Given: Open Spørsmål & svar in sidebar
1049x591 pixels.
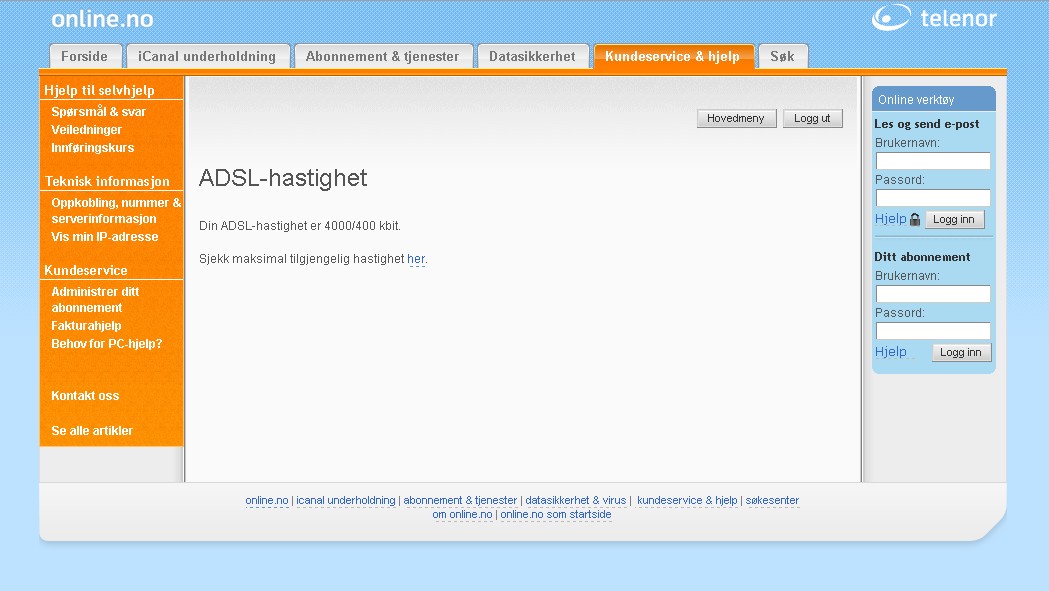Looking at the screenshot, I should [x=98, y=112].
